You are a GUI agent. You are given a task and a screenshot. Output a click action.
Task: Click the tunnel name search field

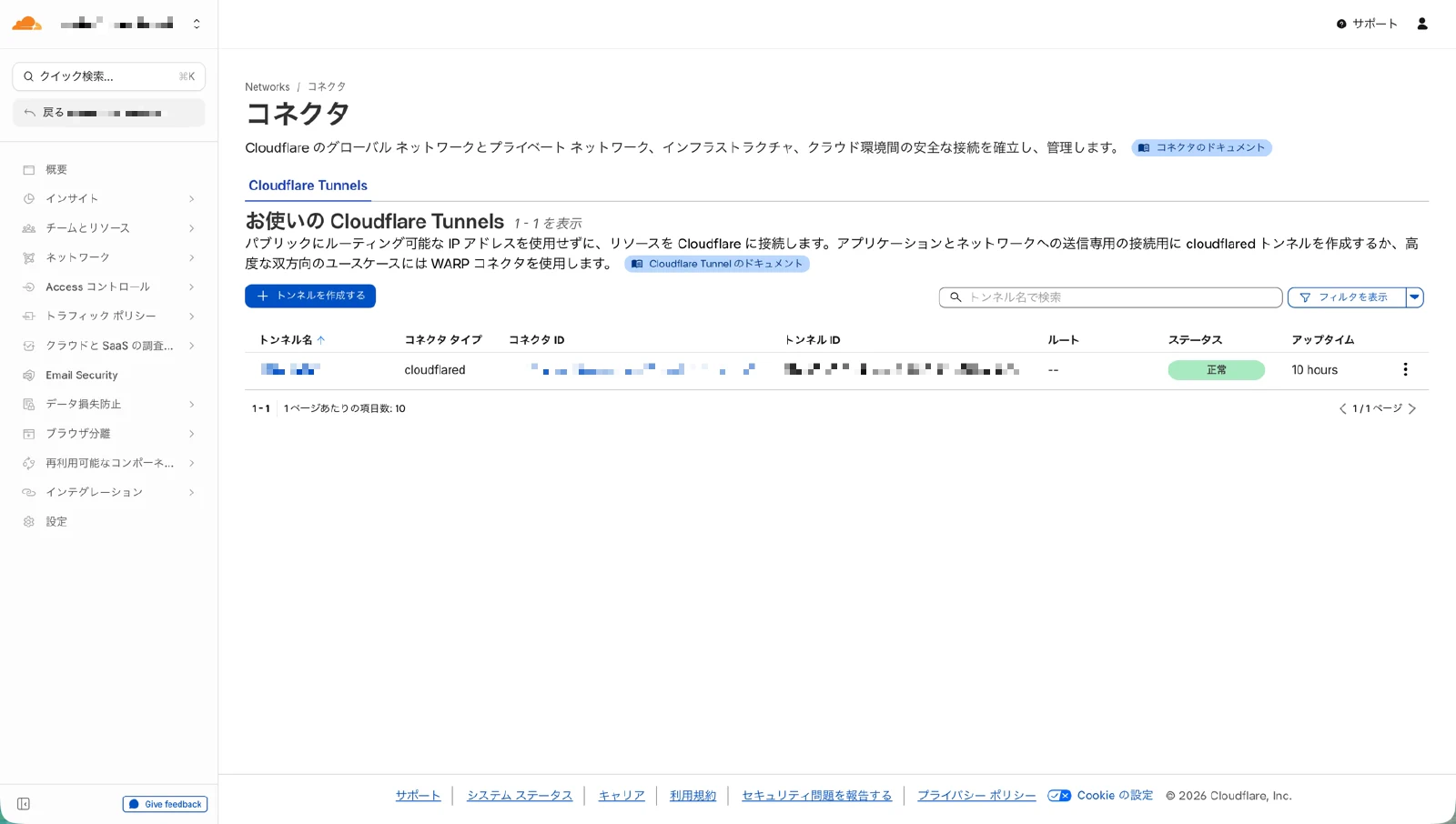(x=1110, y=296)
